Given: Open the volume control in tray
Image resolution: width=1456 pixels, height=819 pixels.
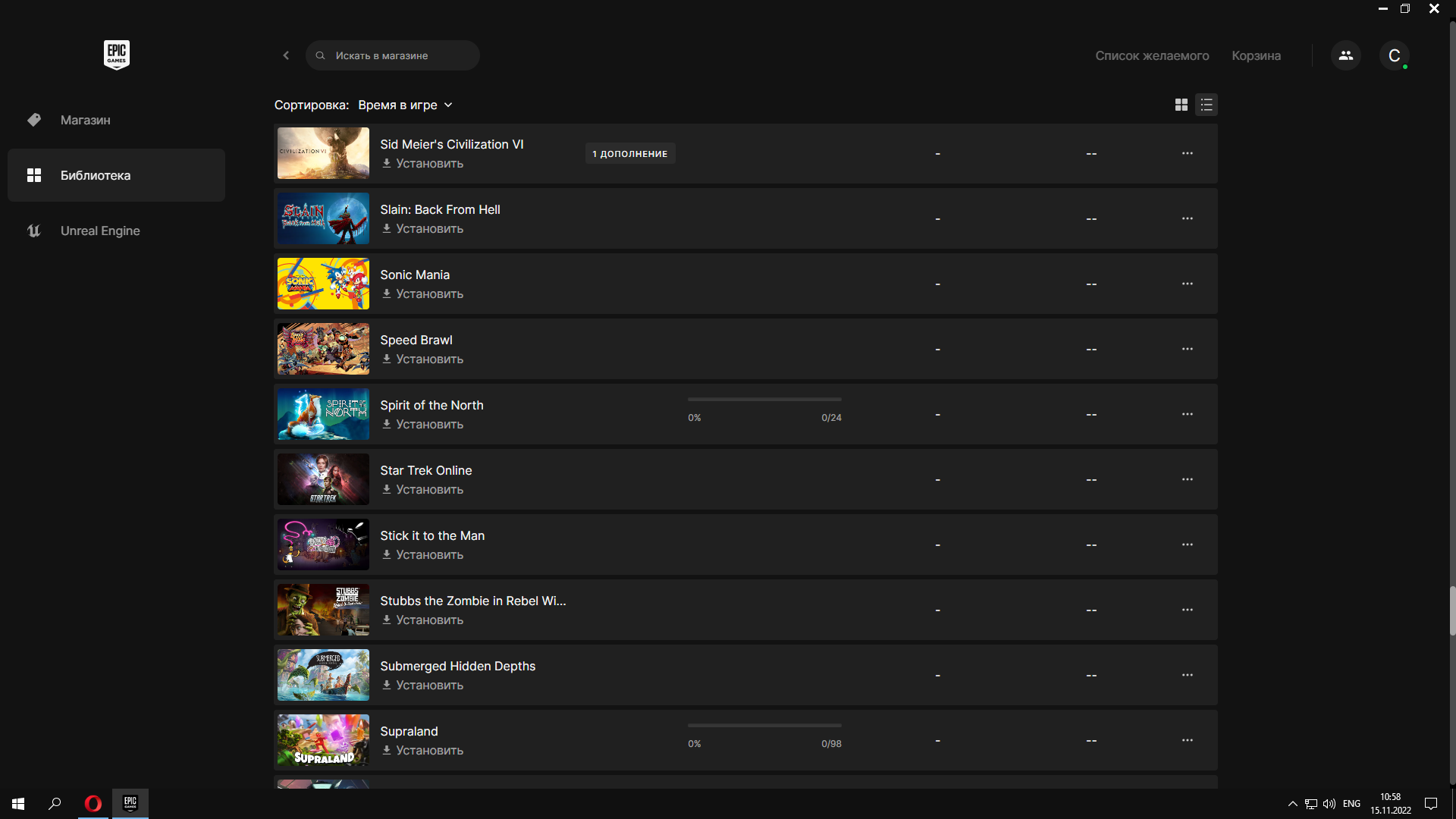Looking at the screenshot, I should (x=1329, y=804).
